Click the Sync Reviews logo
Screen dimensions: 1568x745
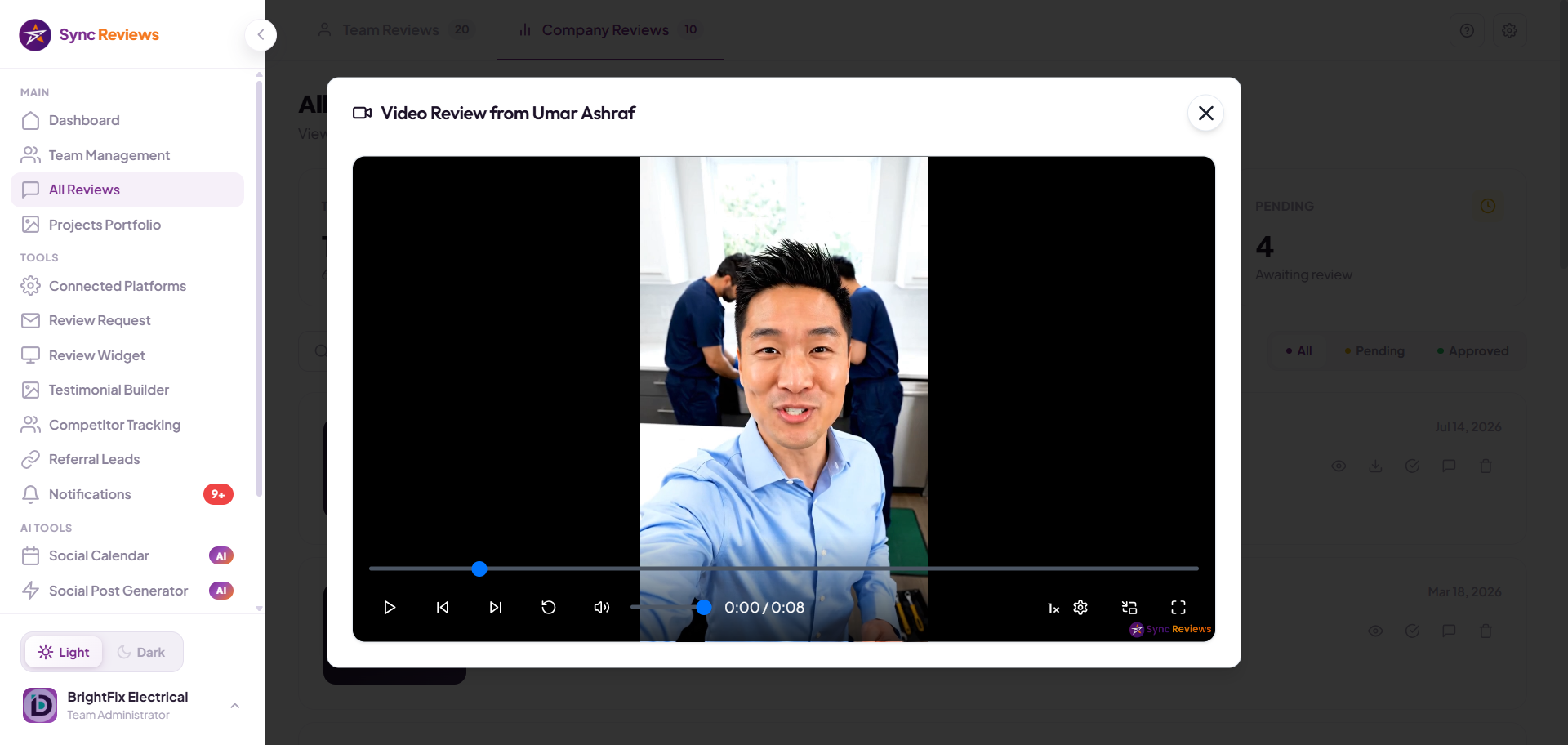click(89, 34)
